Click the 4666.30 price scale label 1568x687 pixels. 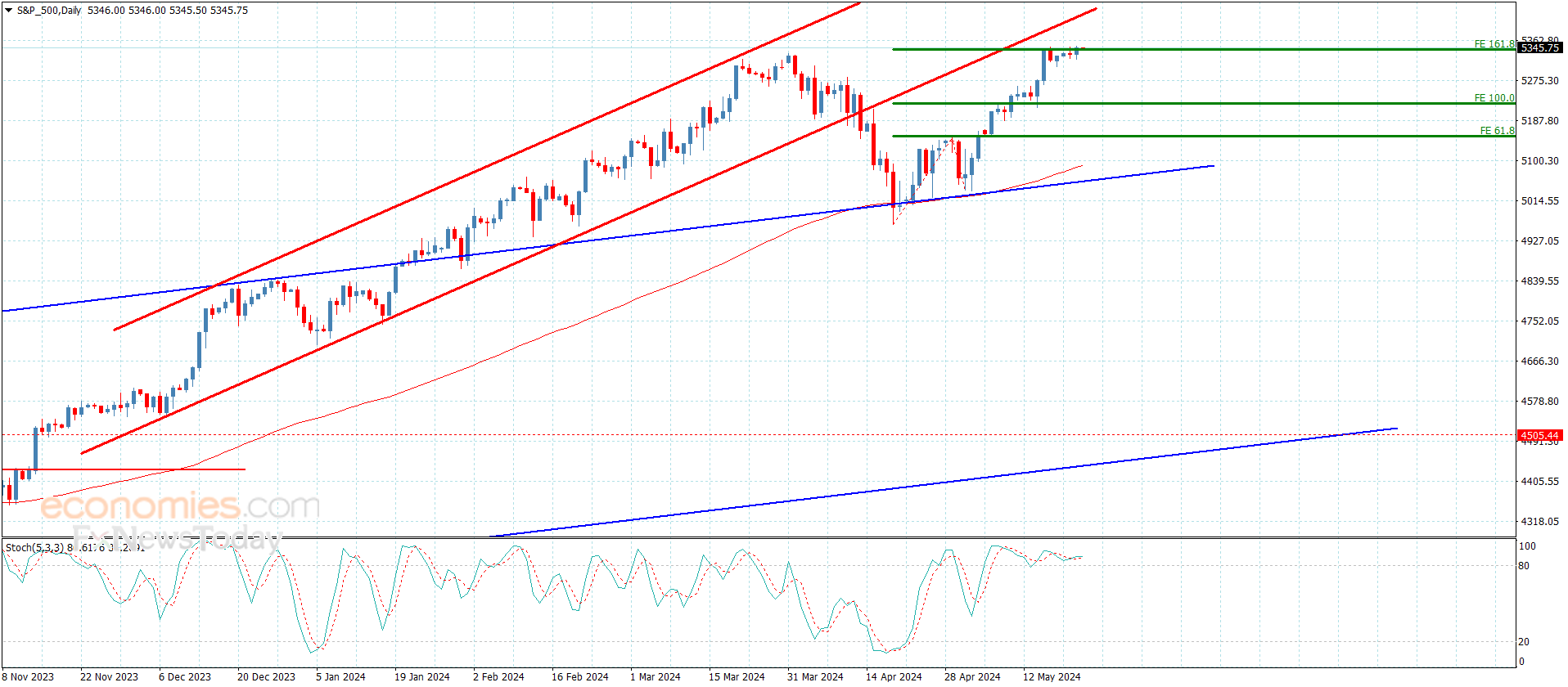1540,361
